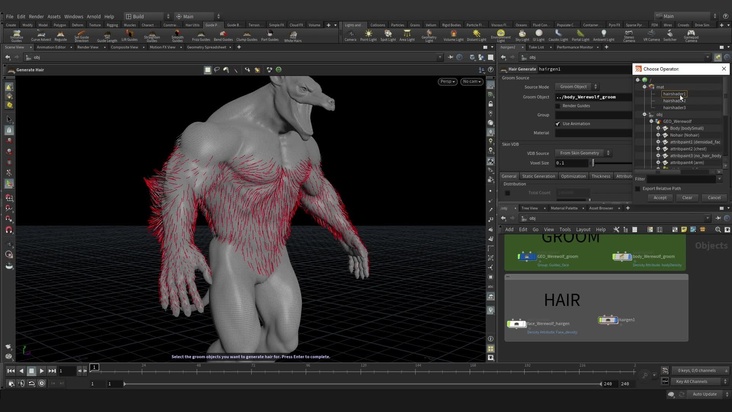Click the Clear button in dialog
Viewport: 732px width, 412px height.
[x=687, y=197]
